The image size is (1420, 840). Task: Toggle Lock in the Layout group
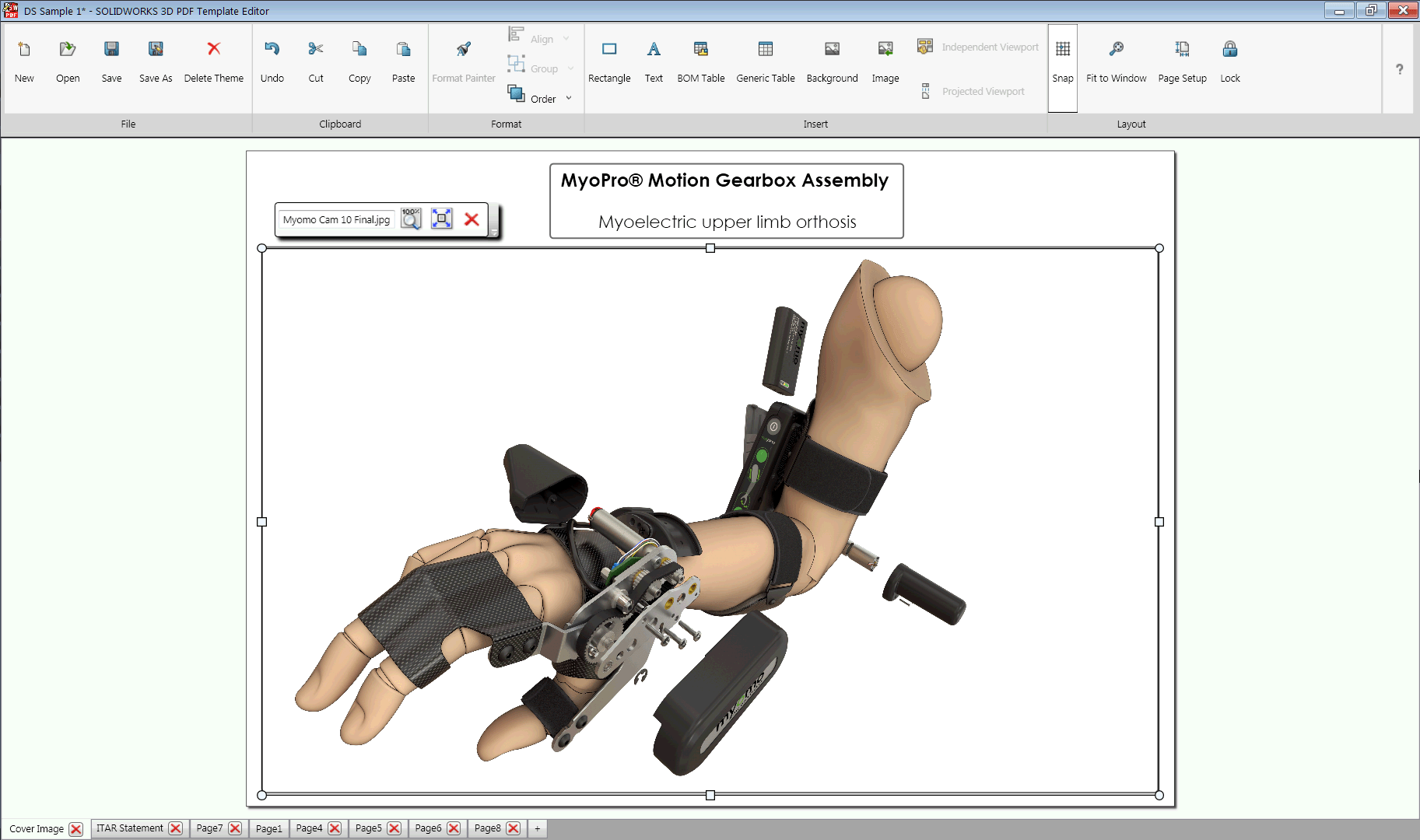pos(1229,62)
